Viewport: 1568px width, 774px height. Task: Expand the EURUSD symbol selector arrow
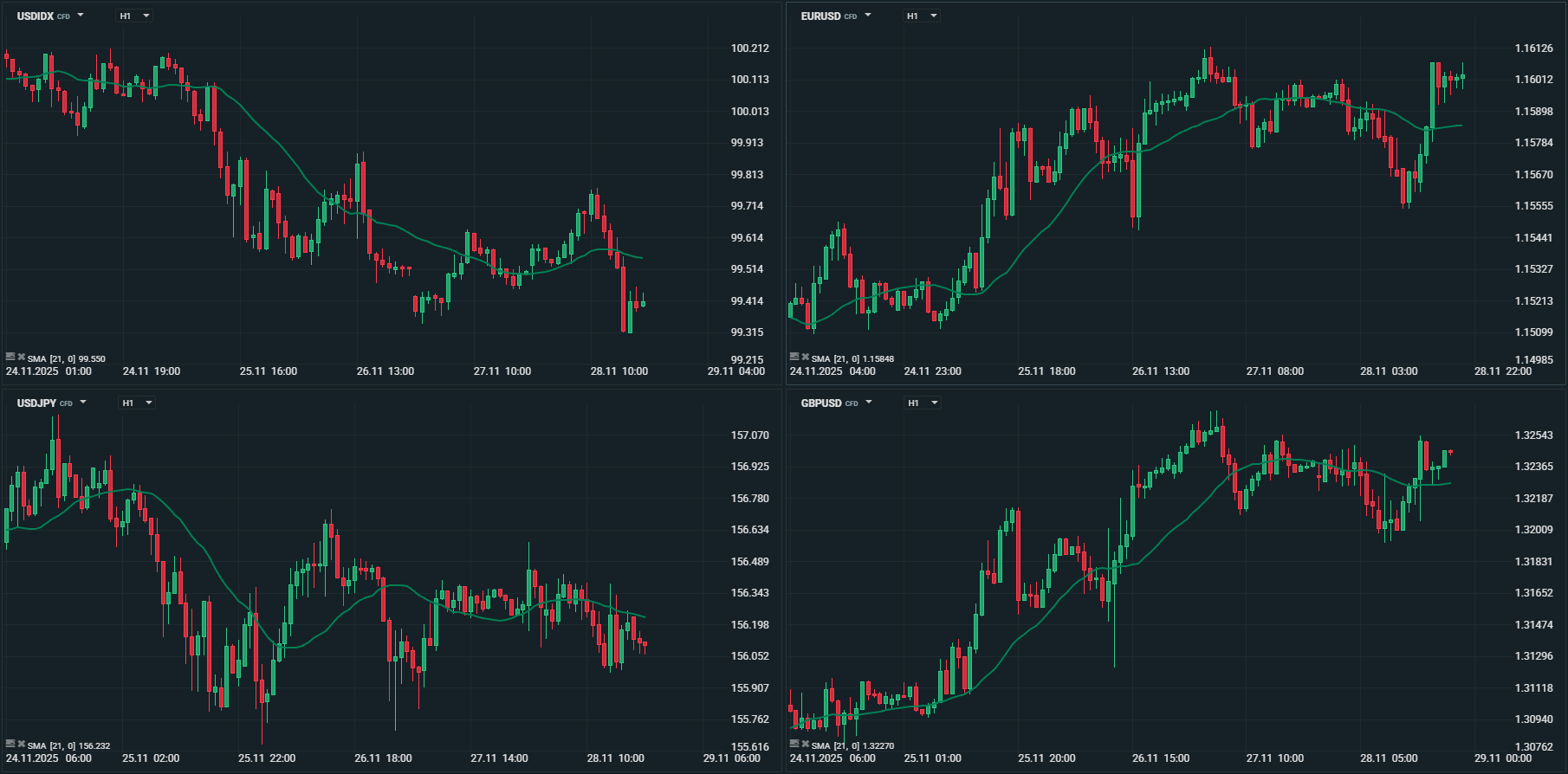868,16
